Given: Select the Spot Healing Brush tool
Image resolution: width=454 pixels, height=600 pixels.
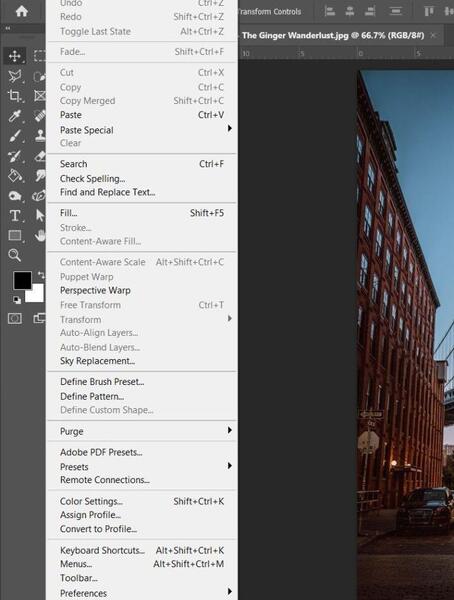Looking at the screenshot, I should tap(39, 116).
